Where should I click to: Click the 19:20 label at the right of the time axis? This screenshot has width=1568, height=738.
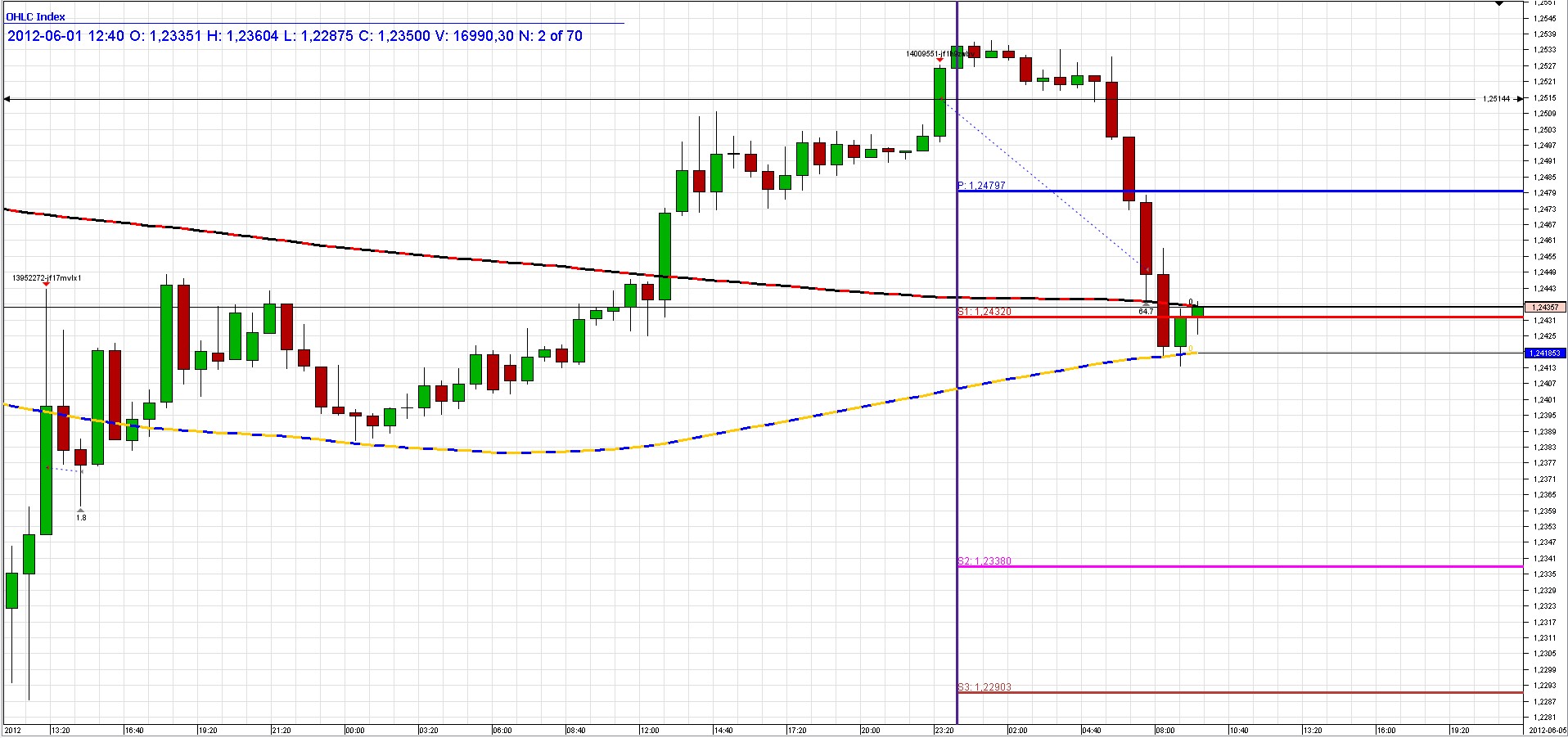pyautogui.click(x=1459, y=731)
